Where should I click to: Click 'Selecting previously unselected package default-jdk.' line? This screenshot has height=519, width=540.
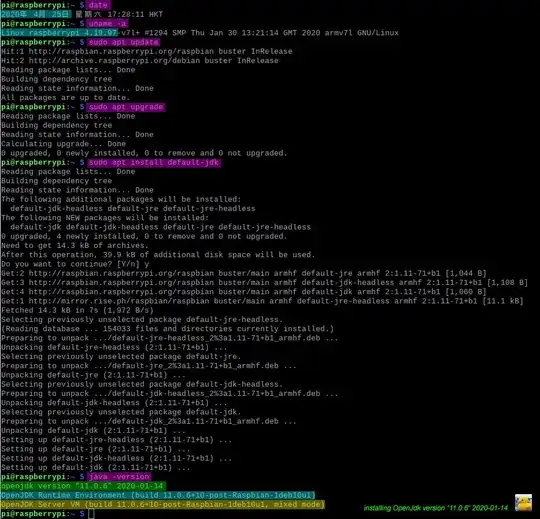tap(121, 412)
